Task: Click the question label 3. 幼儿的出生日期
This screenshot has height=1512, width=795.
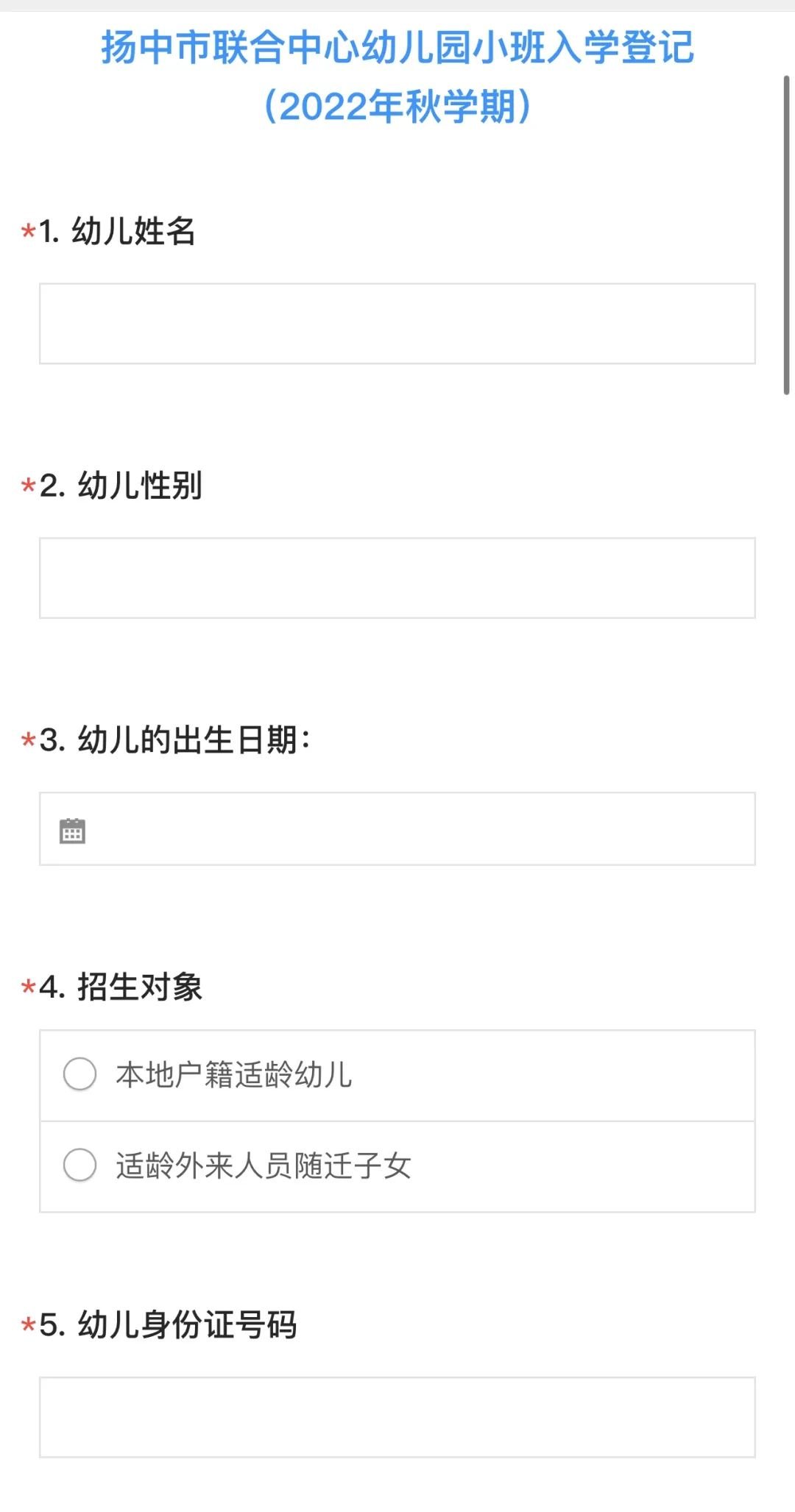Action: point(175,740)
